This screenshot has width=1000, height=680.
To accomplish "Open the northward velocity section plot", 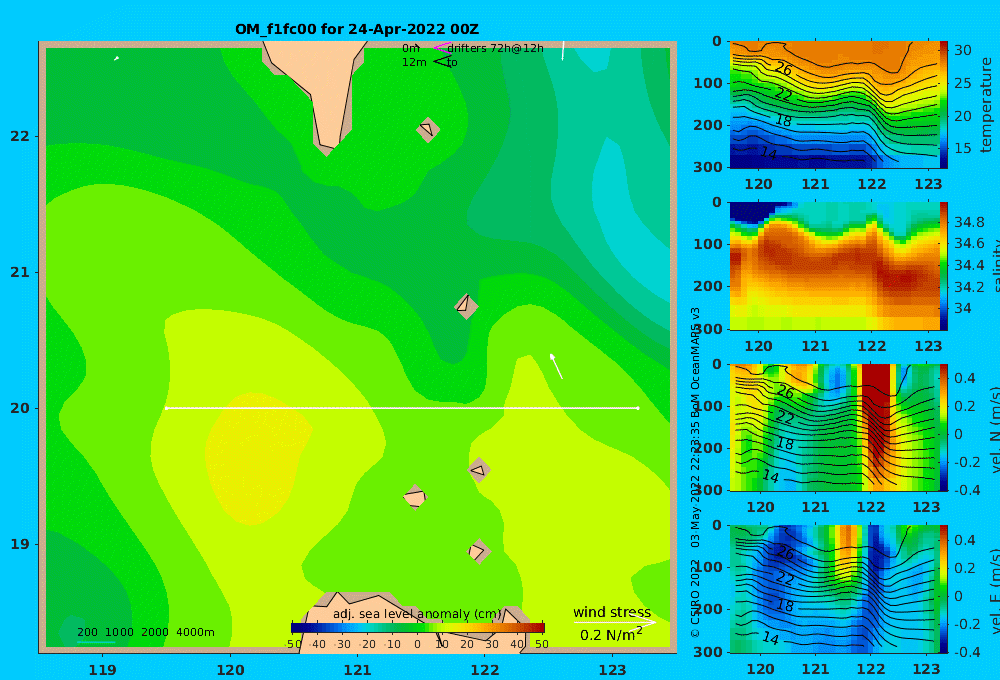I will tap(834, 427).
